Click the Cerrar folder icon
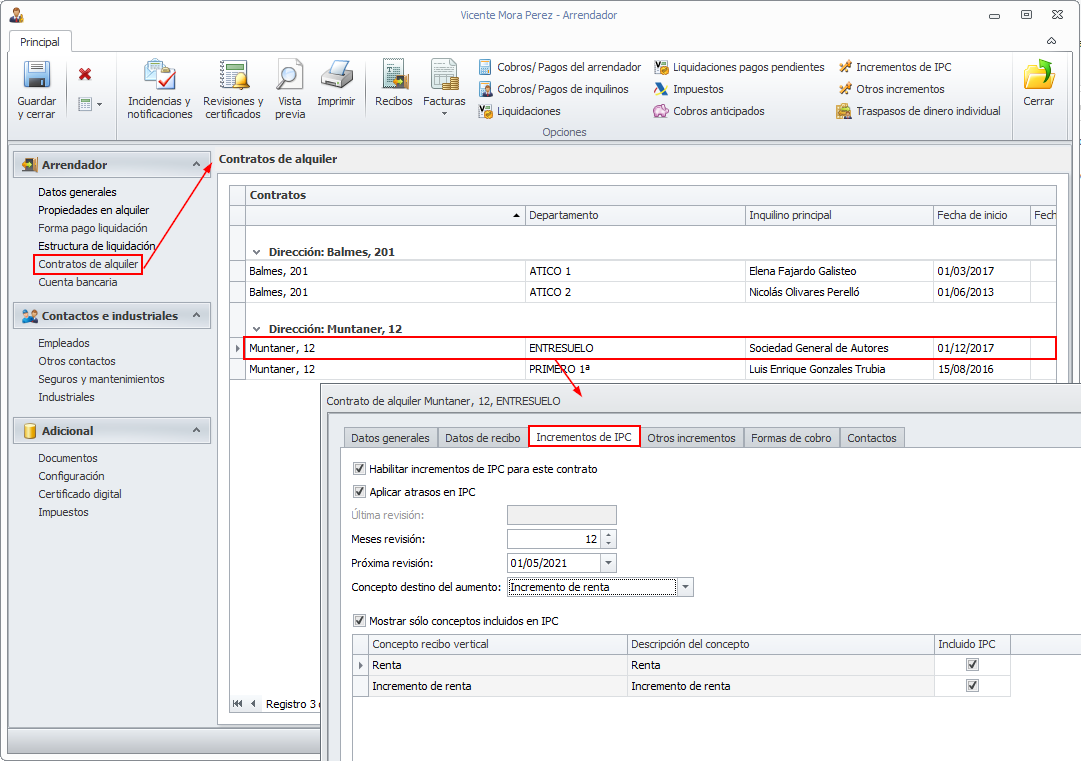Viewport: 1081px width, 761px height. [x=1039, y=76]
